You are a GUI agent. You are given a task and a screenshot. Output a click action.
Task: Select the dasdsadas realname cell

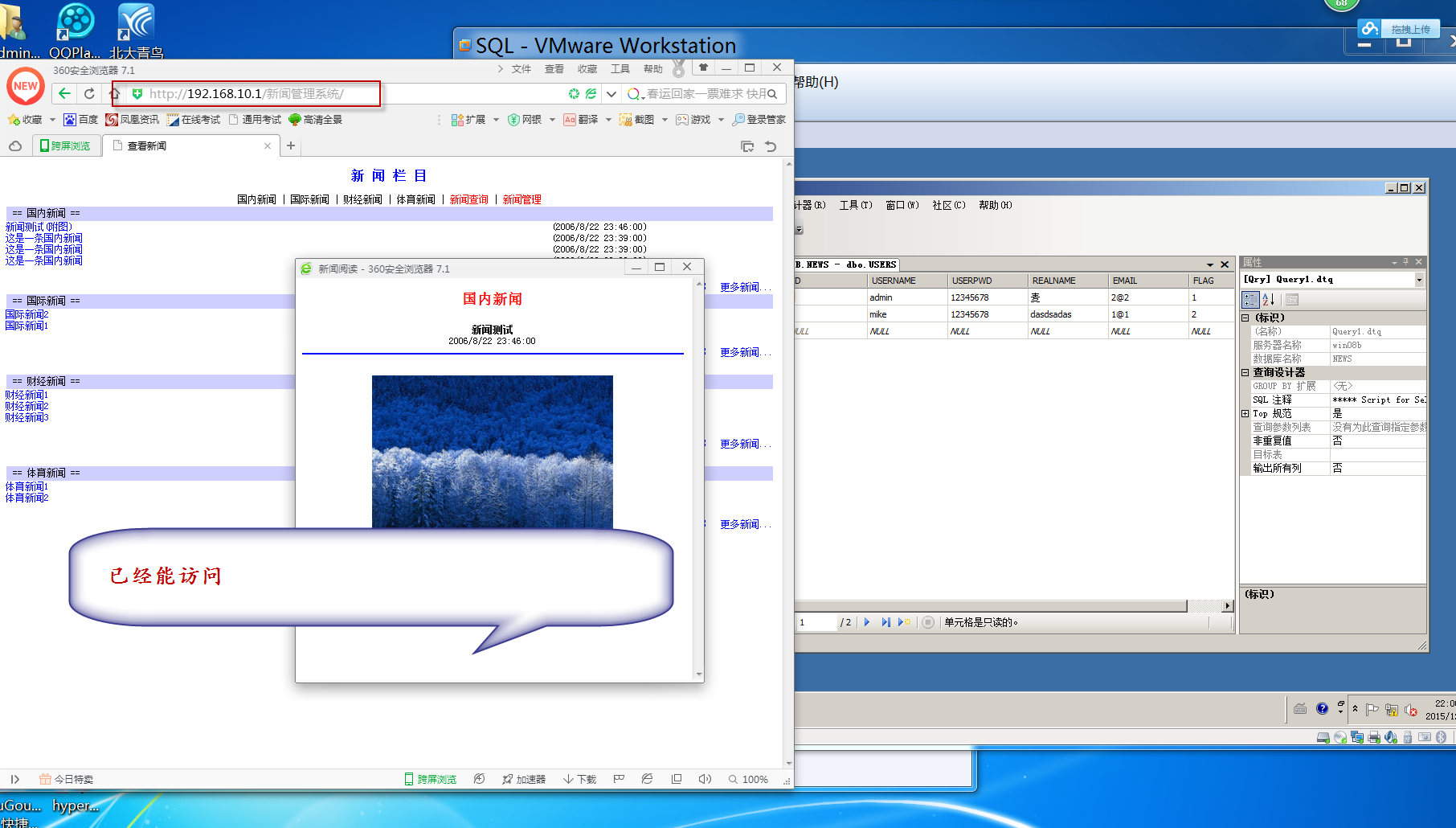[x=1068, y=314]
